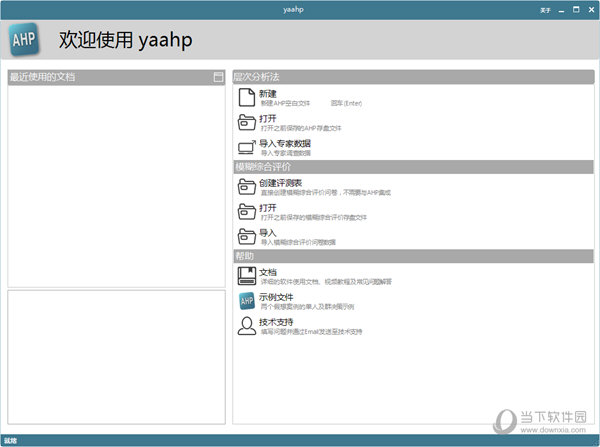Click 打开 label under 模糊综合评价

[267, 208]
